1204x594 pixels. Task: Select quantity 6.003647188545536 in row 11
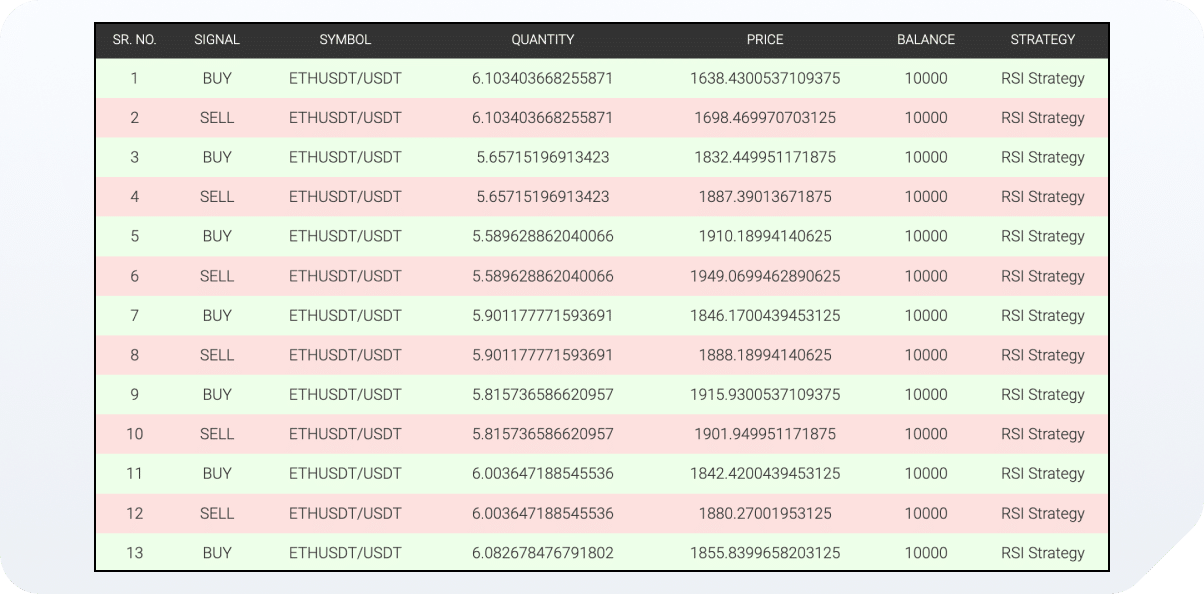543,474
